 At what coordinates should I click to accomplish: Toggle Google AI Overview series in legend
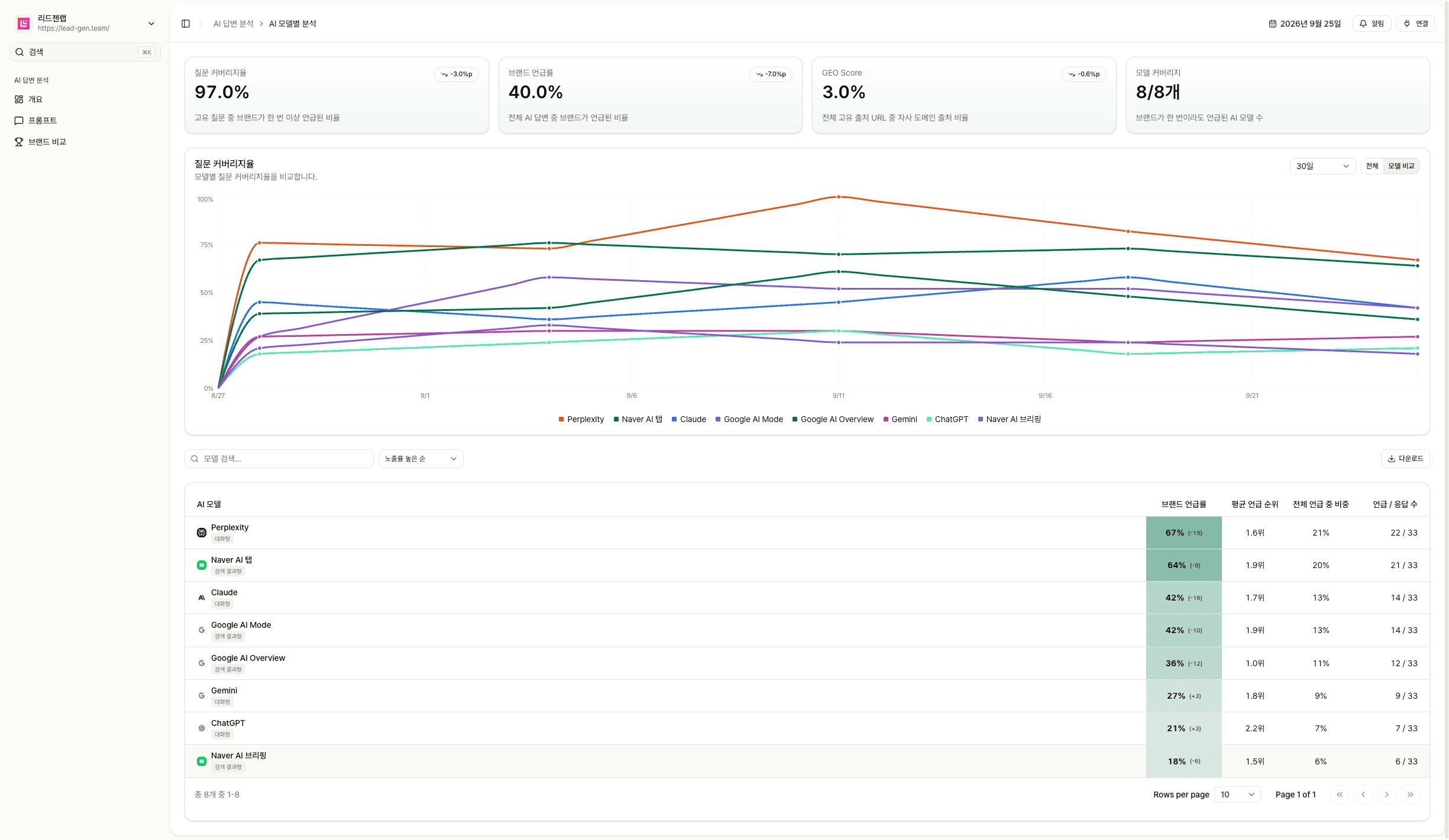coord(833,419)
